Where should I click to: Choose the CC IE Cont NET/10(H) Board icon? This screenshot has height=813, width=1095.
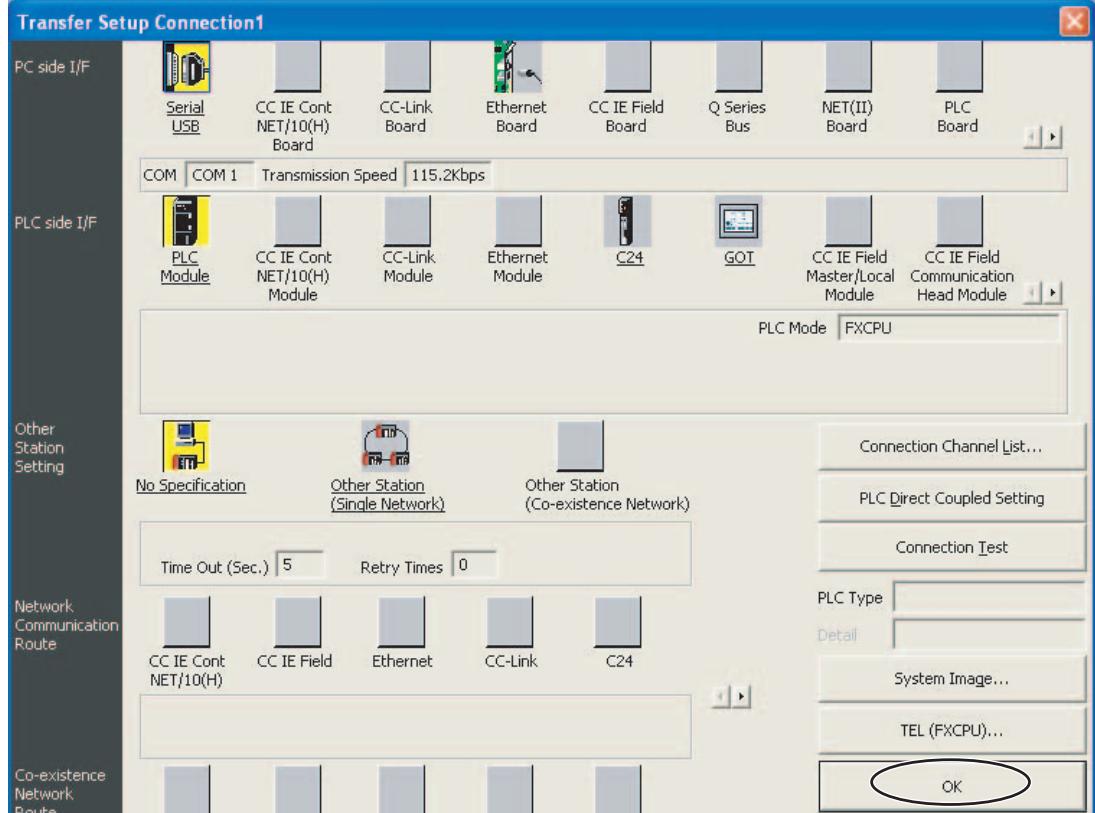[x=297, y=67]
